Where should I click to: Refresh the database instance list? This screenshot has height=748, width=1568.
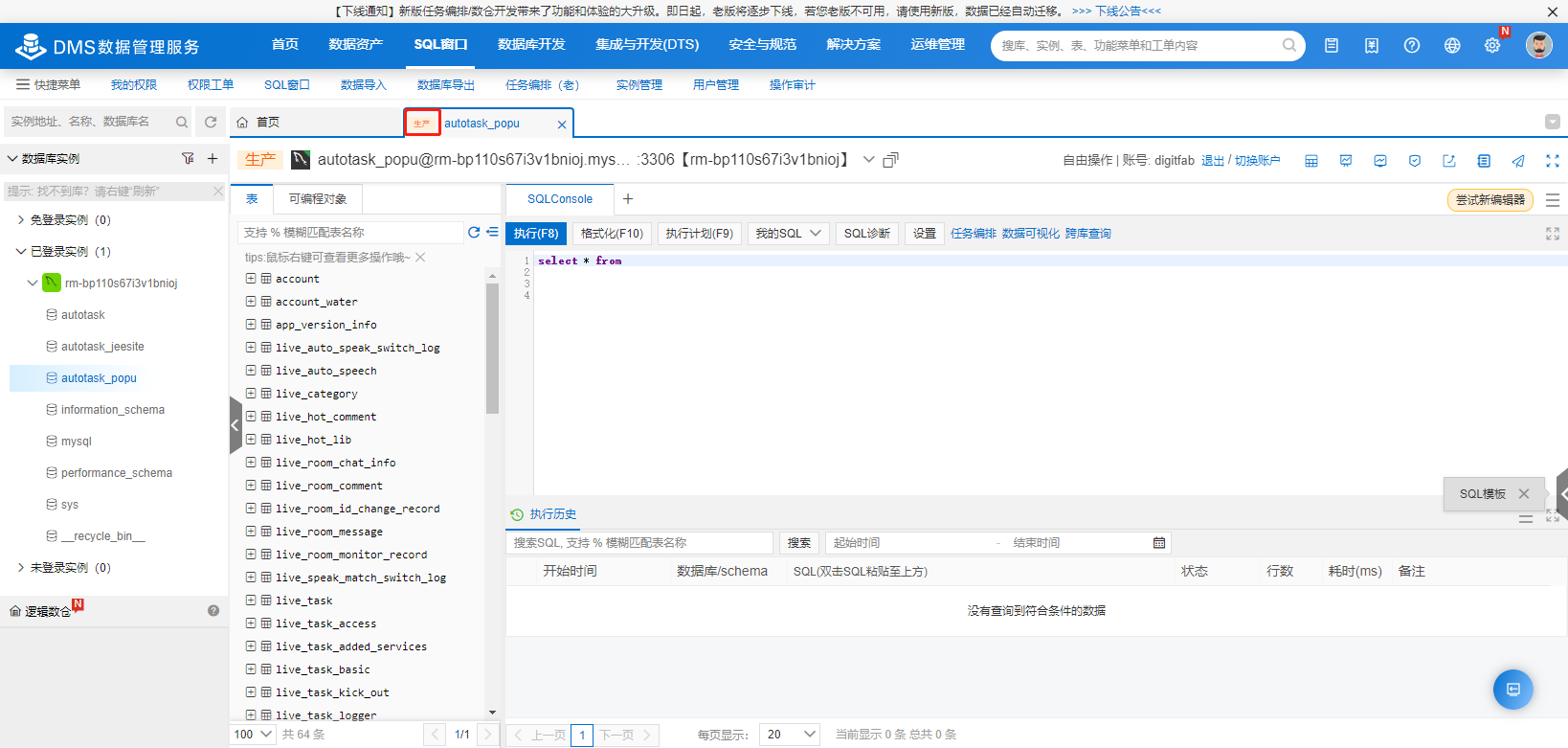[211, 122]
